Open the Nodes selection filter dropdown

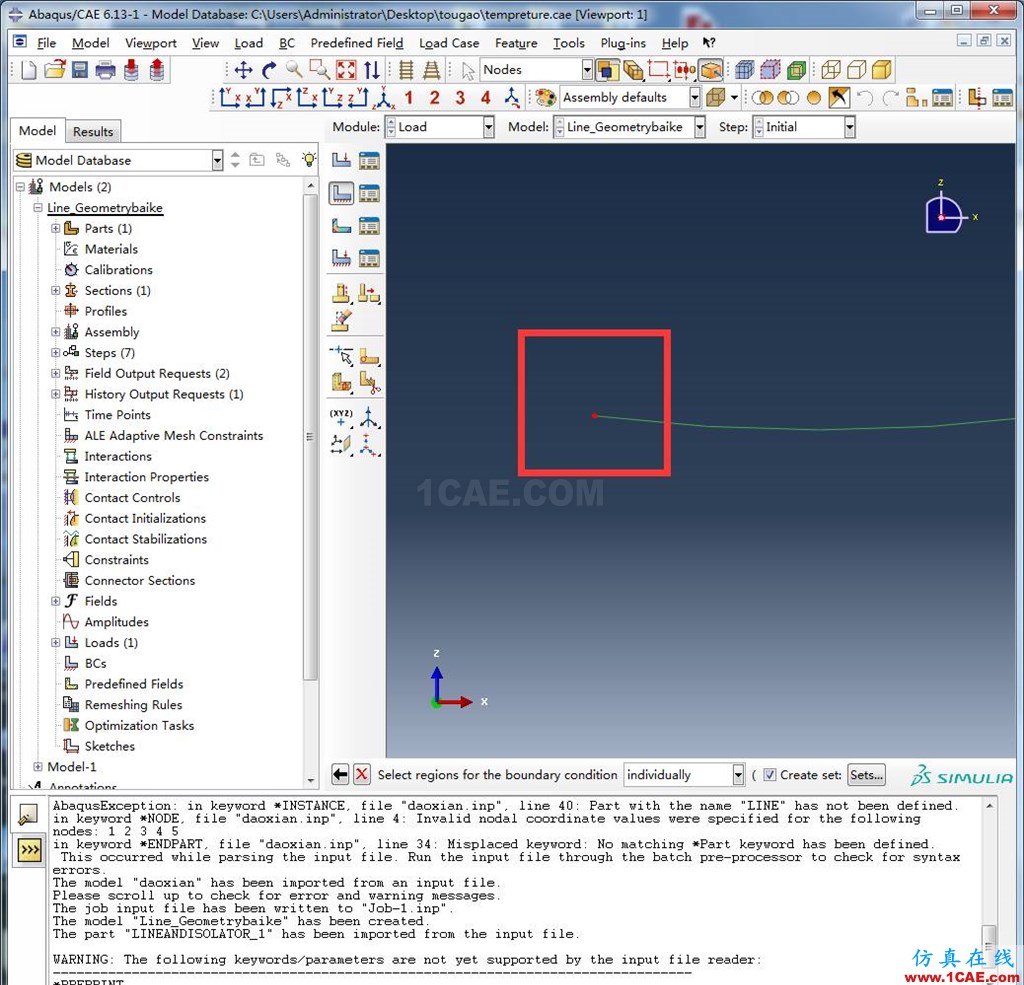pos(536,69)
